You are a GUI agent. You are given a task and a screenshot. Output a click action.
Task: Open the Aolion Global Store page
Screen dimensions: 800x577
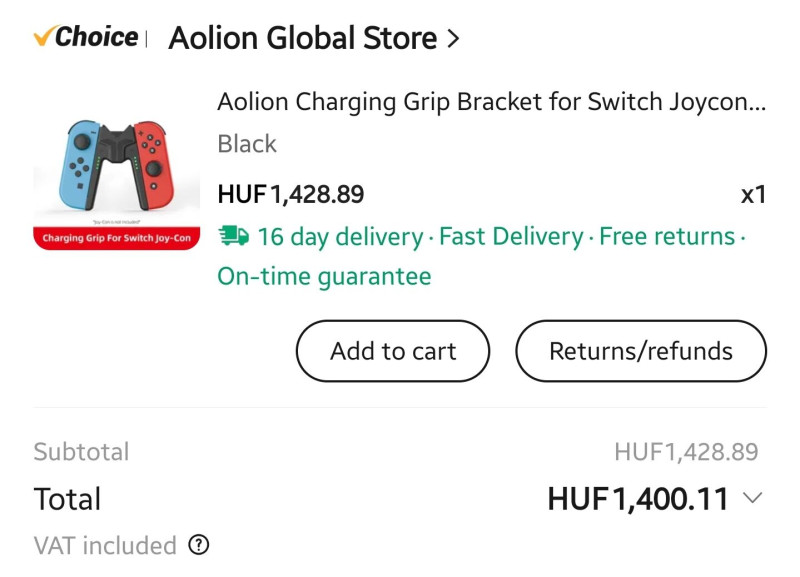(x=303, y=39)
